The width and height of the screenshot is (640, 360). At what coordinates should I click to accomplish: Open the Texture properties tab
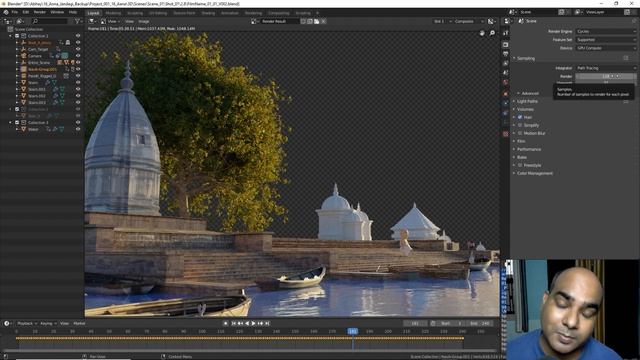(506, 134)
